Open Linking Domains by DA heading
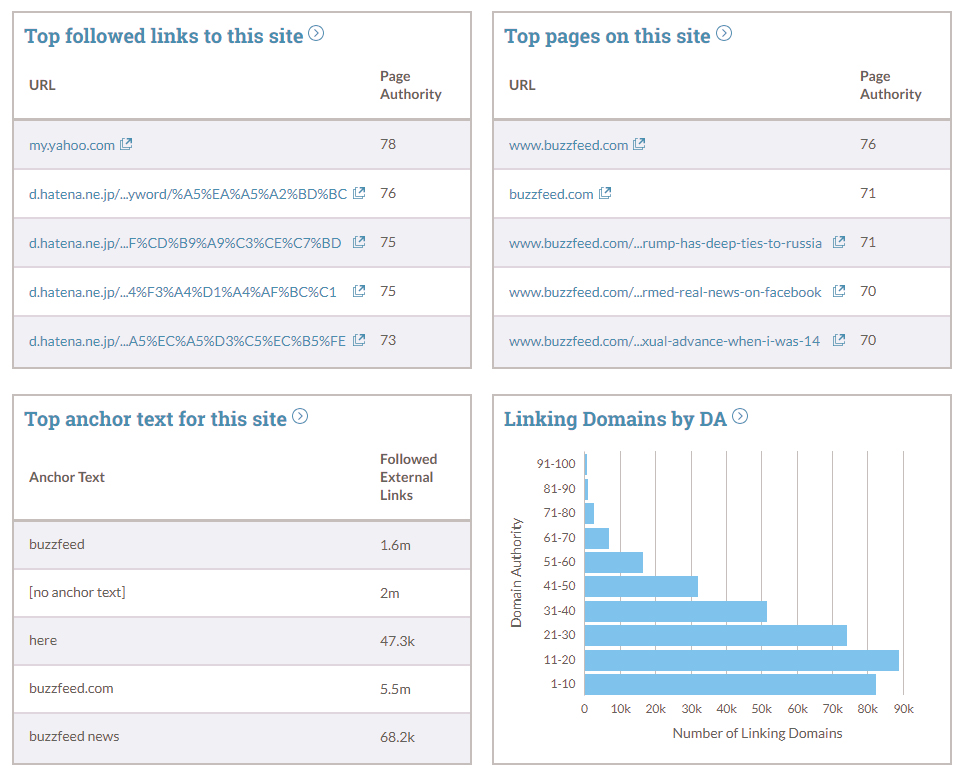Viewport: 962px width, 771px height. click(615, 419)
